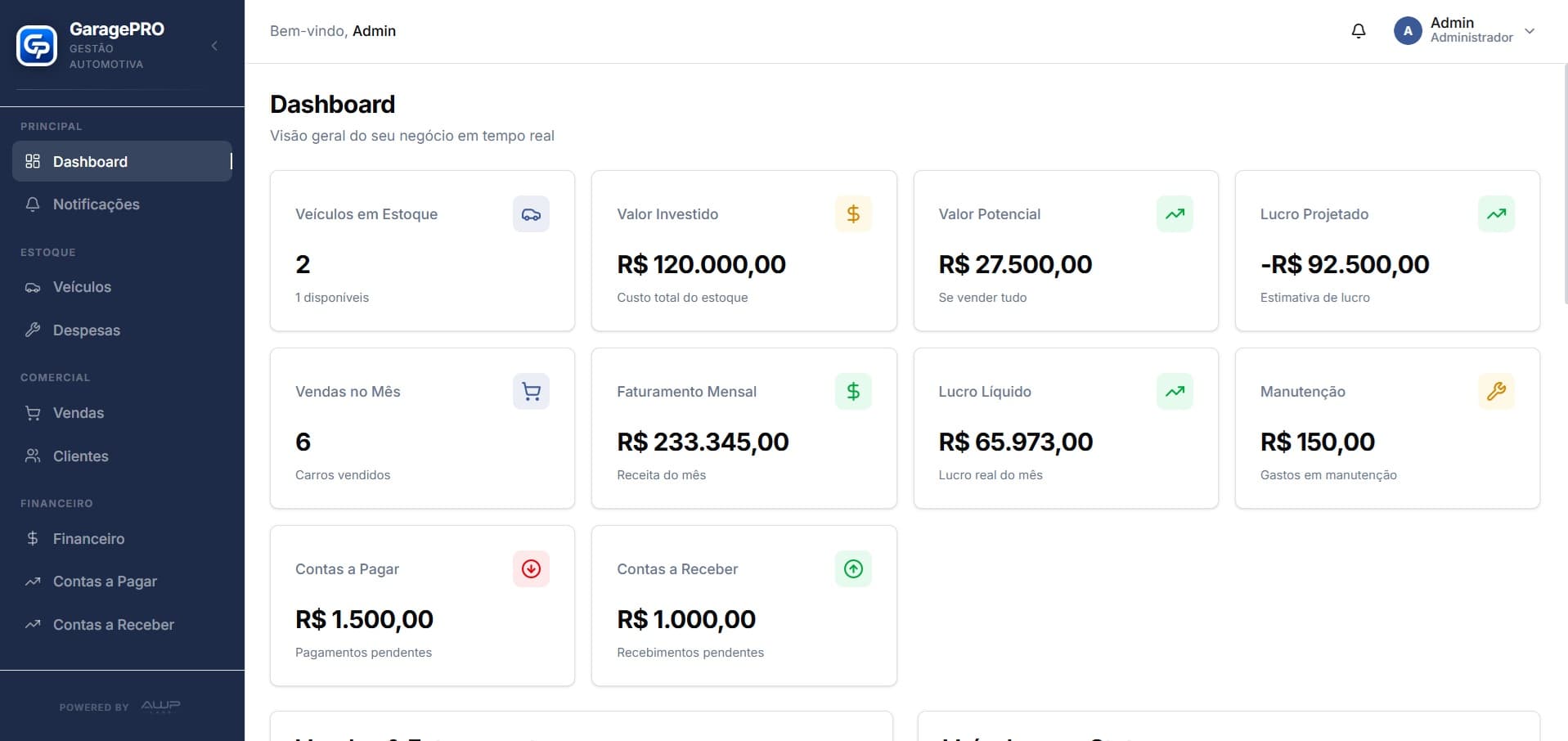Click the 'Carros vendidos' caption
The width and height of the screenshot is (1568, 741).
[x=343, y=475]
